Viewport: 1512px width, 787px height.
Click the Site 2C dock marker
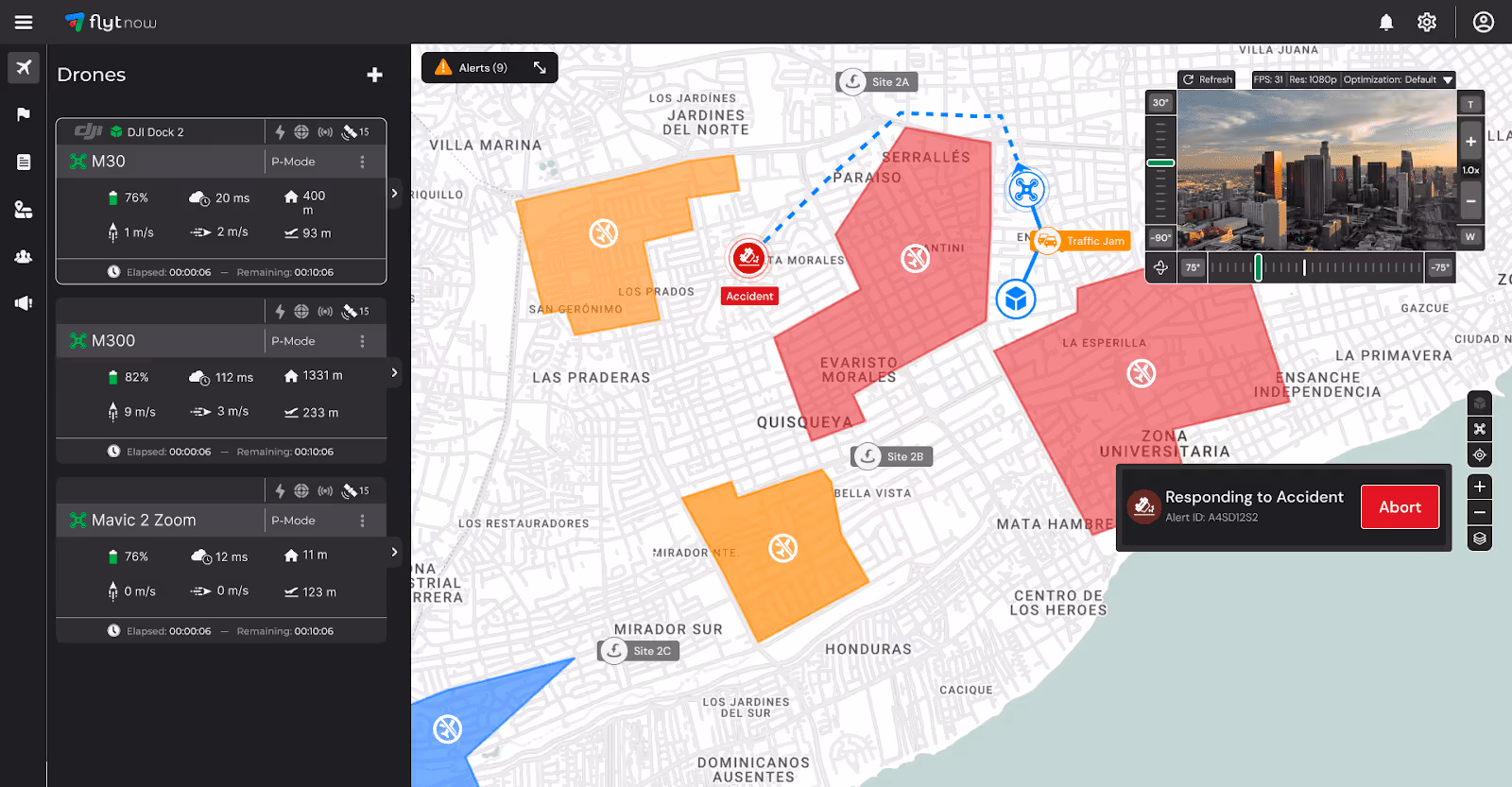tap(639, 651)
